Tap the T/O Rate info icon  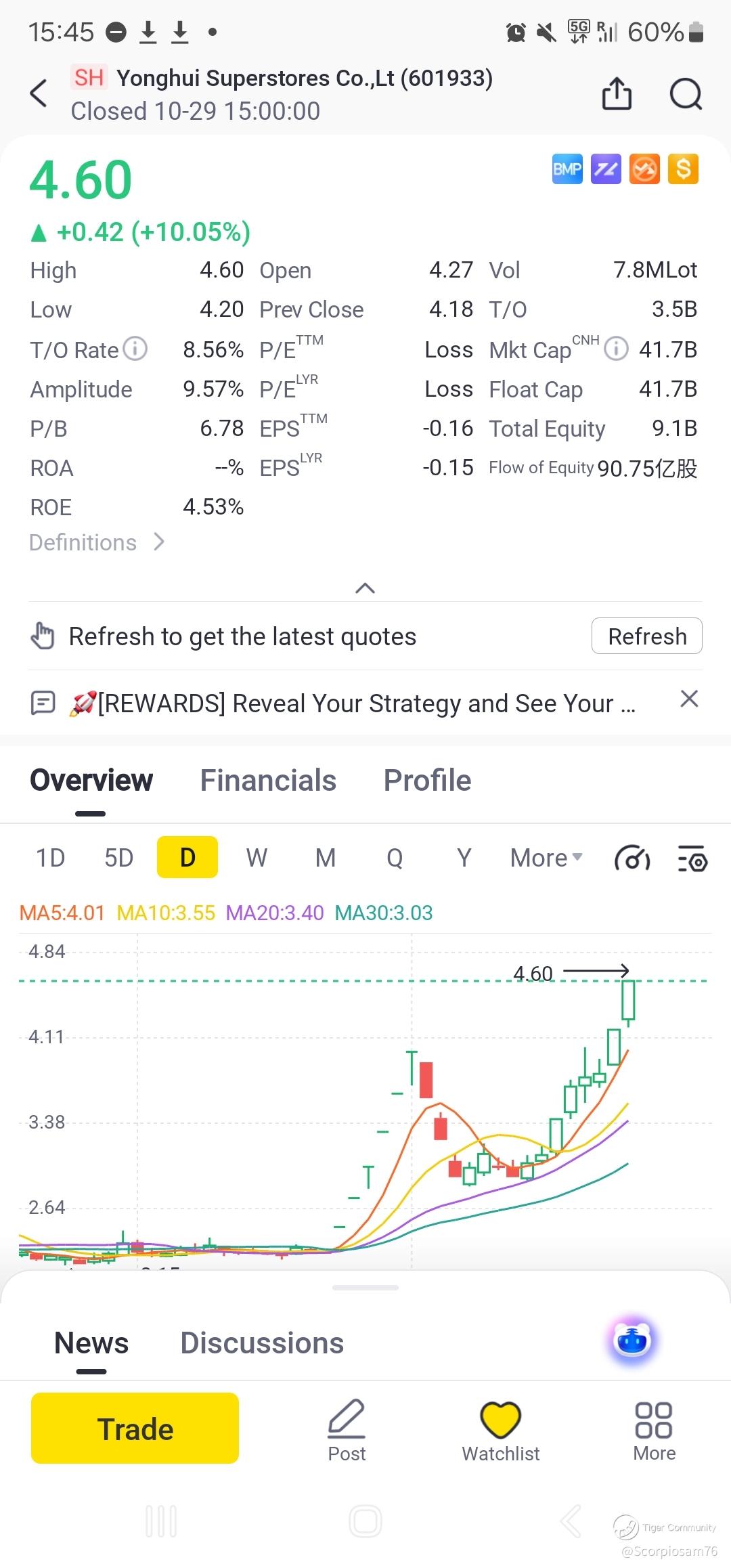(x=135, y=349)
